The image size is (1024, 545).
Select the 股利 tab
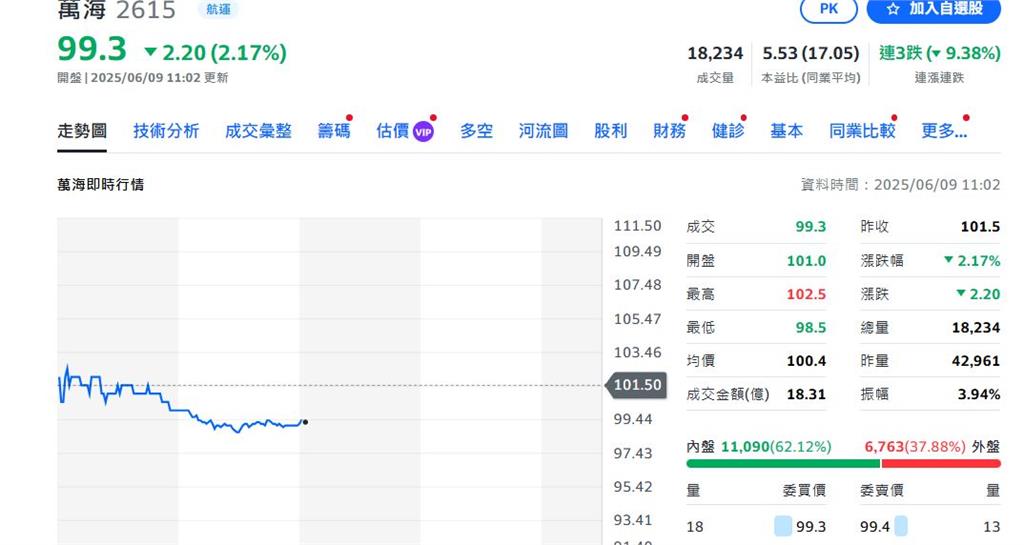611,131
